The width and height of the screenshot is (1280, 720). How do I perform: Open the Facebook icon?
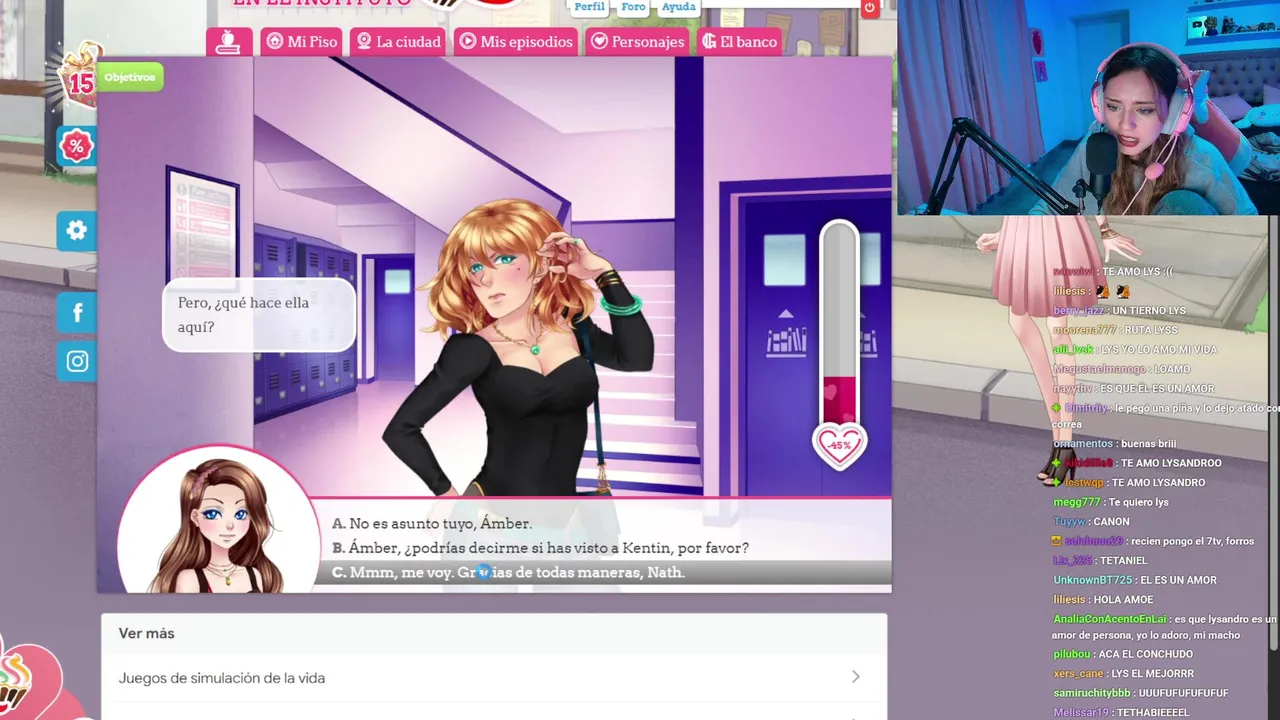[76, 313]
